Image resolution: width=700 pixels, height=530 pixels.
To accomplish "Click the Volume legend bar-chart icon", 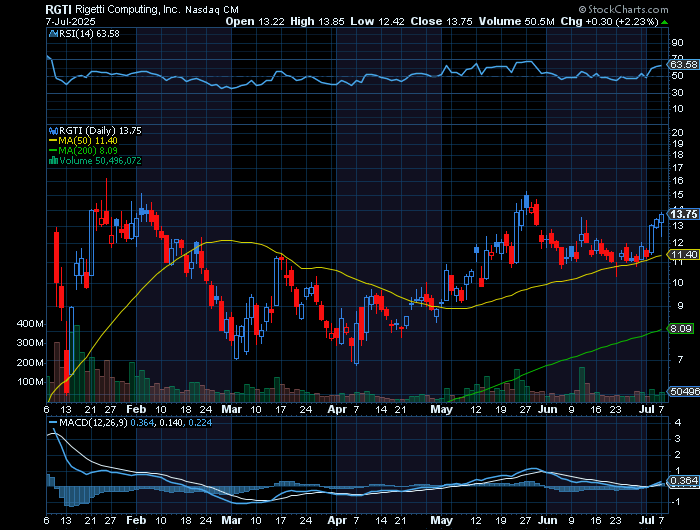I will click(53, 161).
